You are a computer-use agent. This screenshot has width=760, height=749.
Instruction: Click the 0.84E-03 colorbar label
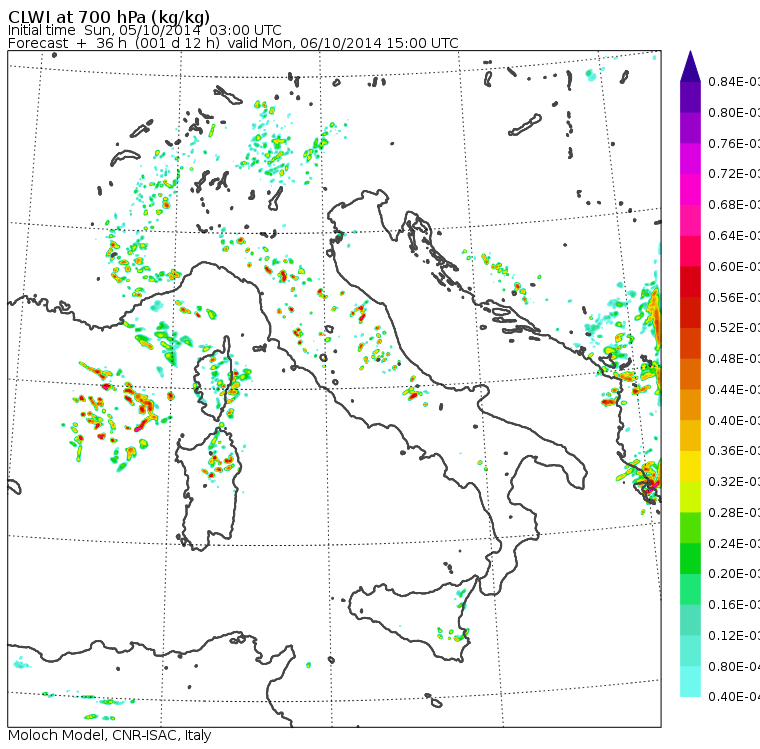click(734, 81)
